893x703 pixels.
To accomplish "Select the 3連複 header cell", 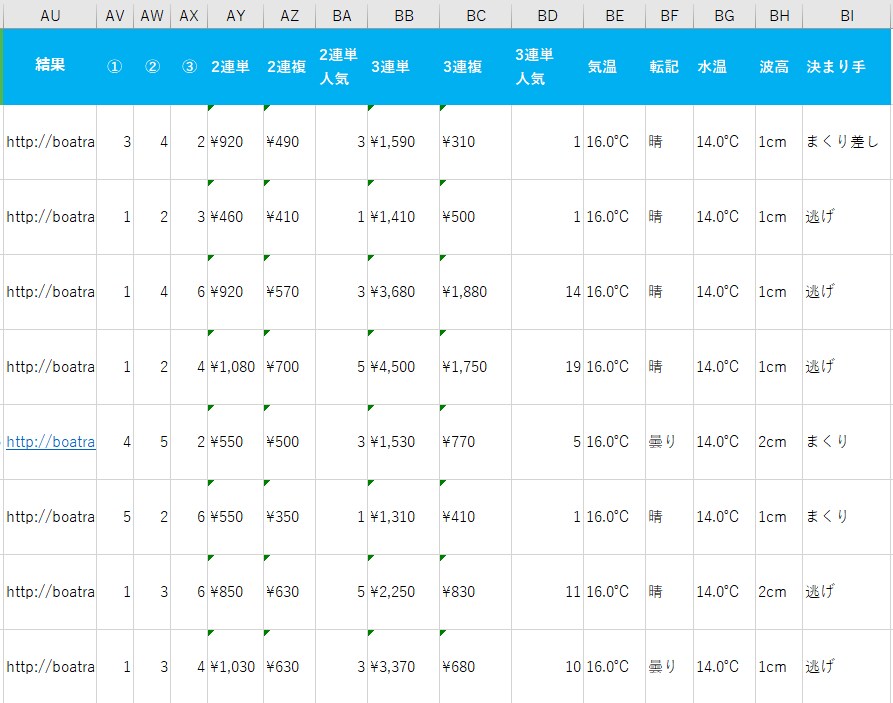I will tap(476, 67).
